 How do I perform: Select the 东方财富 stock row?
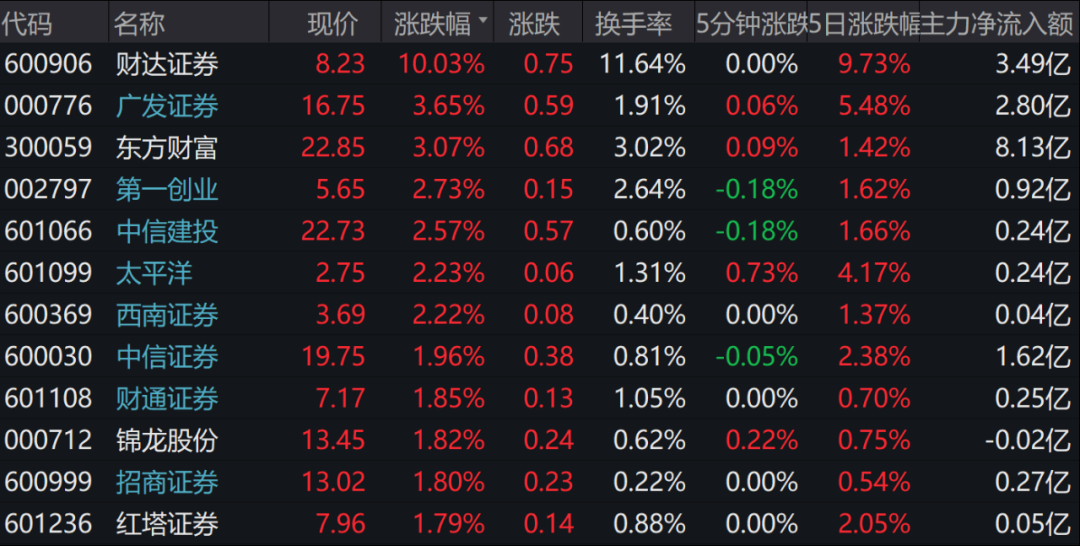167,148
